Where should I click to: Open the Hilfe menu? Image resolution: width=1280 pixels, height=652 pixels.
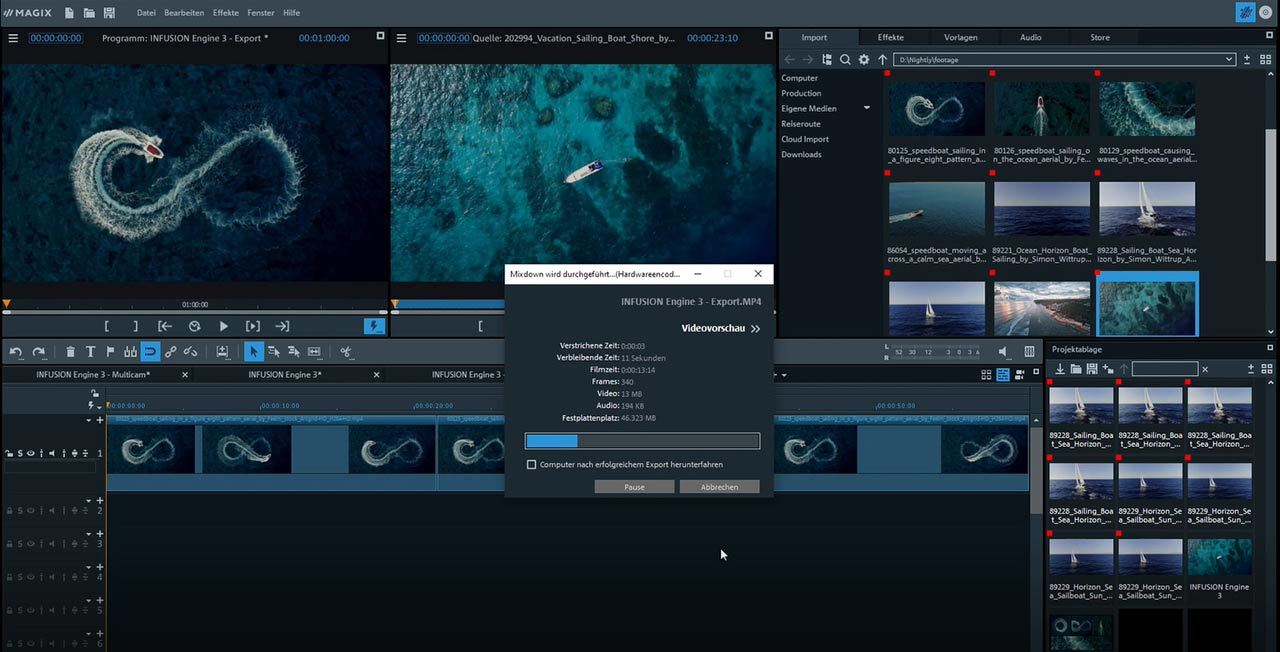[292, 13]
